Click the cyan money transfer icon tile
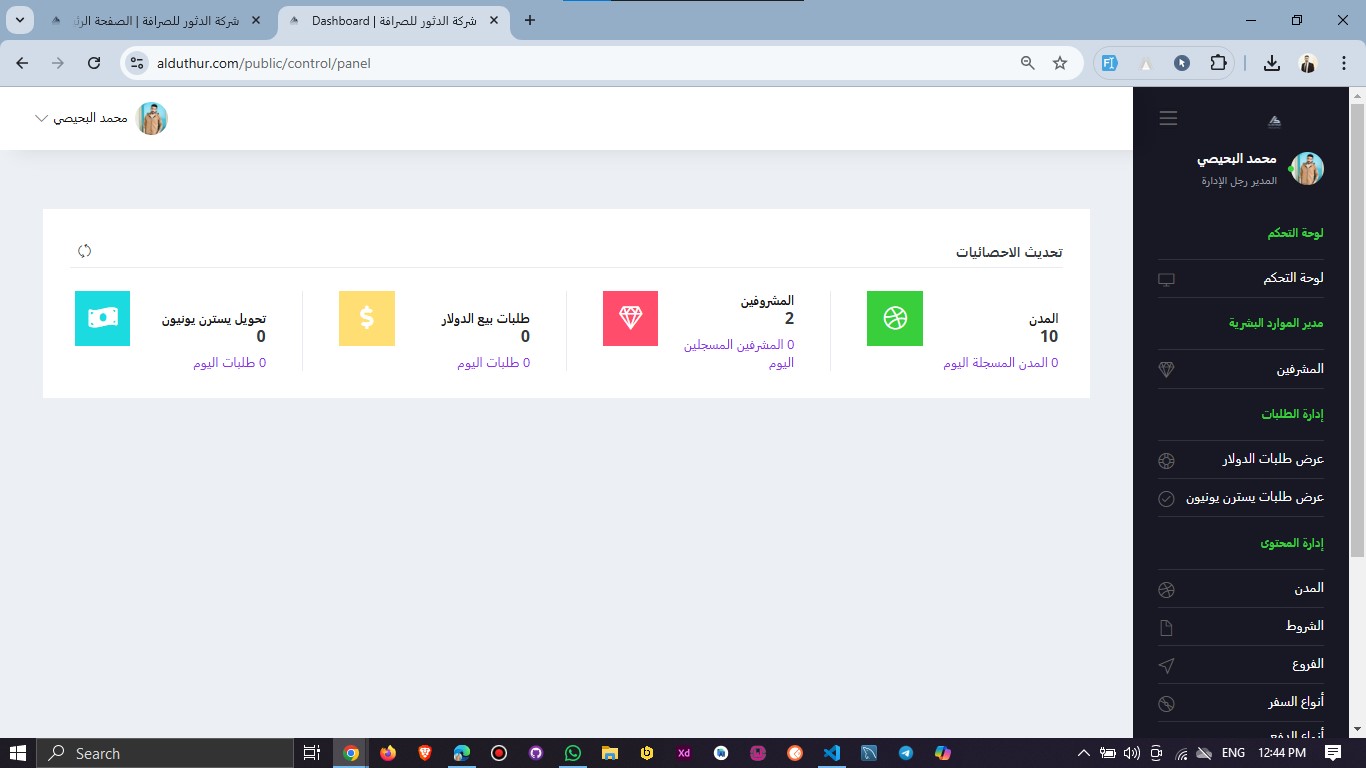 pos(102,318)
